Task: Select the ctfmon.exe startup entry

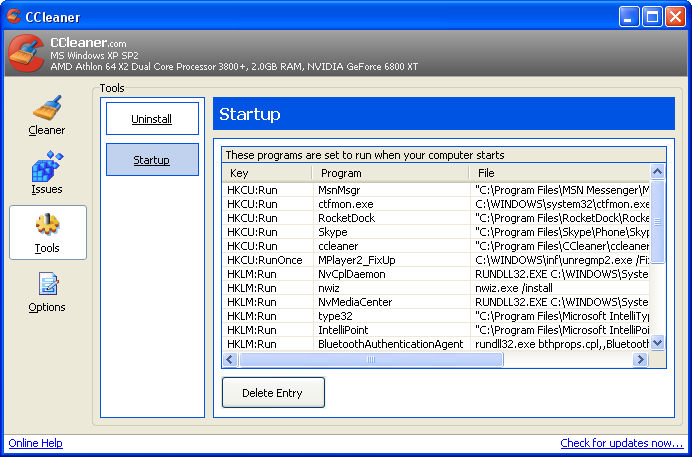Action: point(436,204)
